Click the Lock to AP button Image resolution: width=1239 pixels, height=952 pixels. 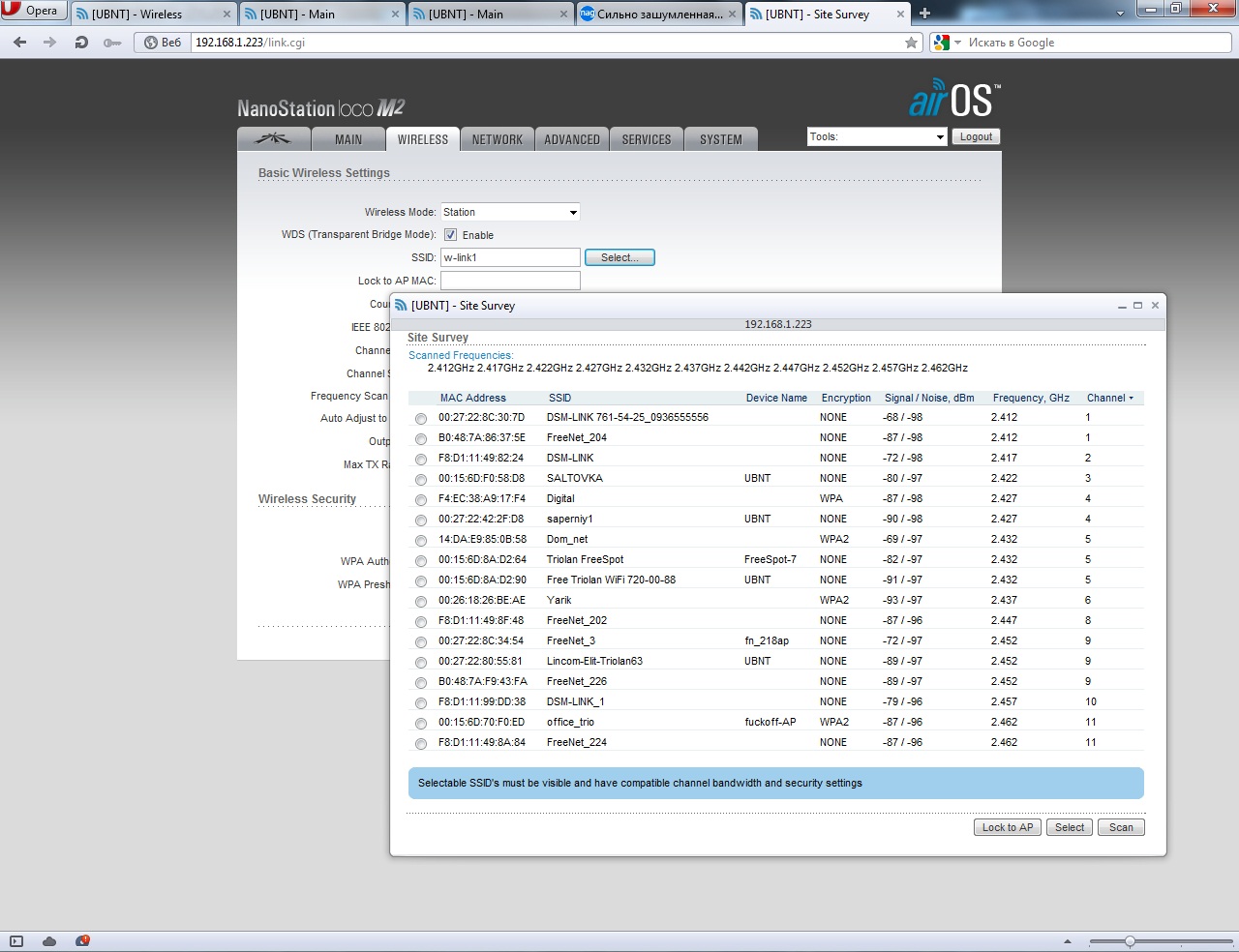click(x=1007, y=827)
